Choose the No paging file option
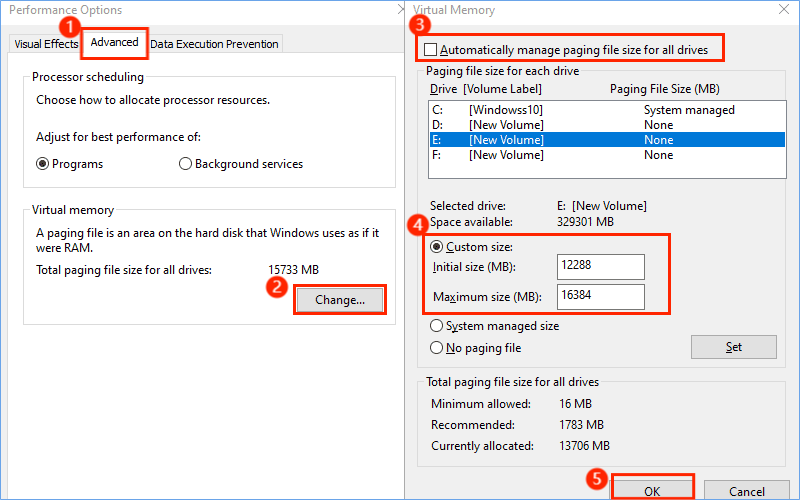800x500 pixels. point(476,348)
